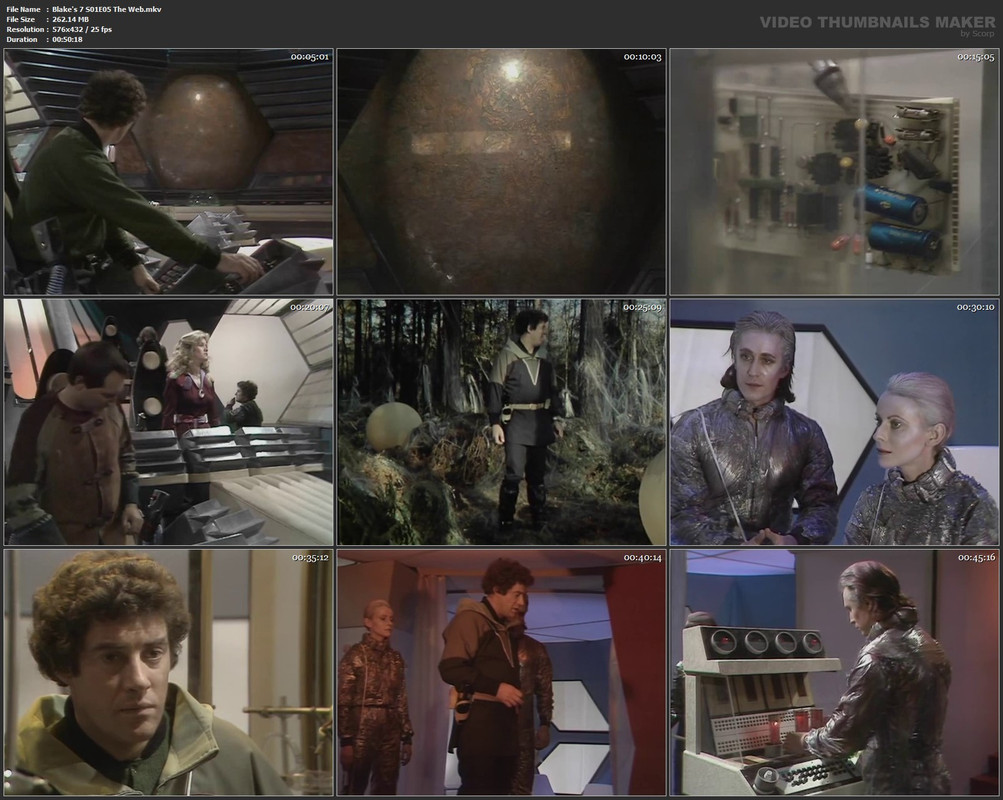Click the spaceship interior thumbnail at 00:20:07
Viewport: 1003px width, 800px height.
pyautogui.click(x=168, y=422)
